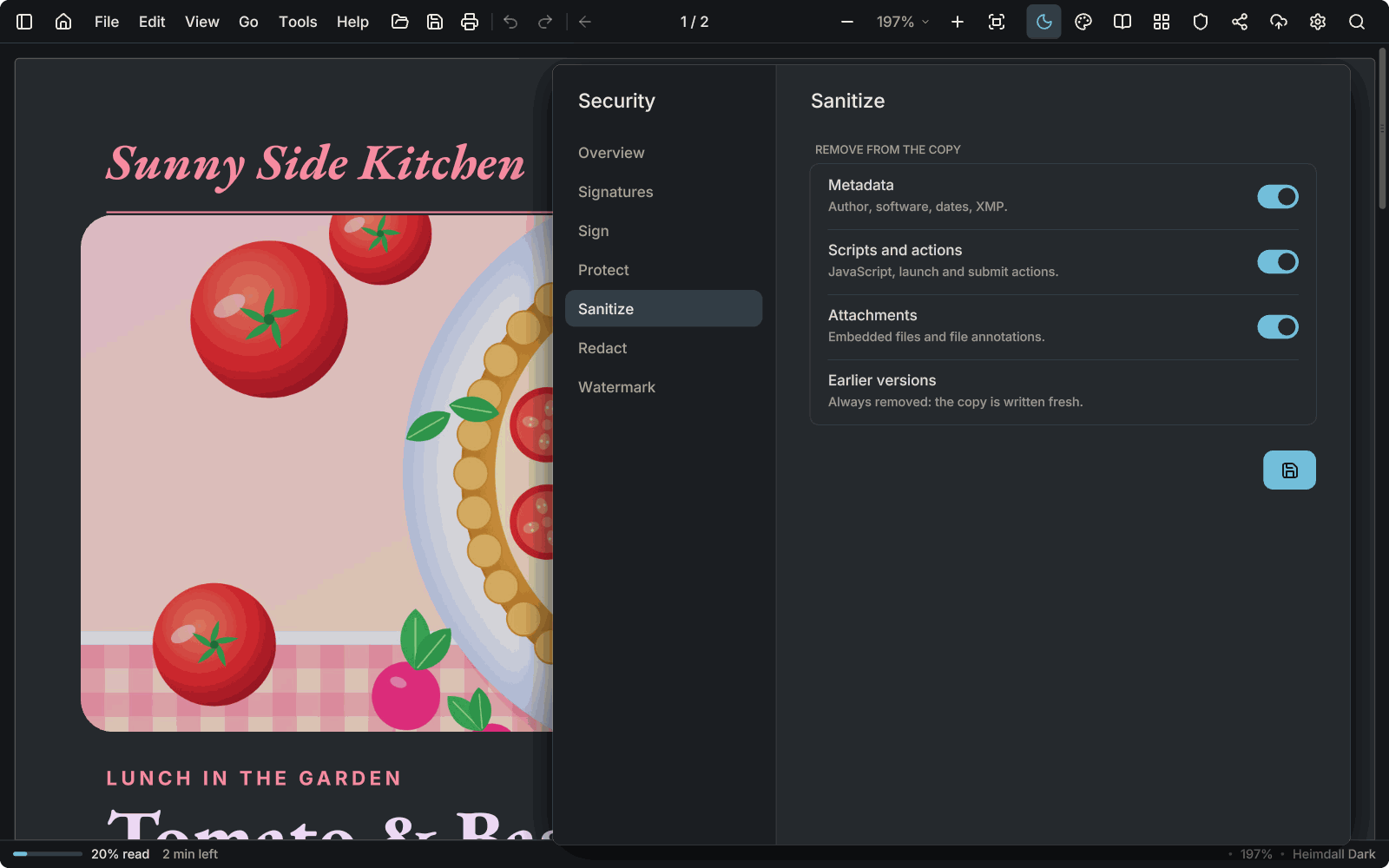Click the LUNCH IN THE GARDEN heading
1389x868 pixels.
point(253,779)
